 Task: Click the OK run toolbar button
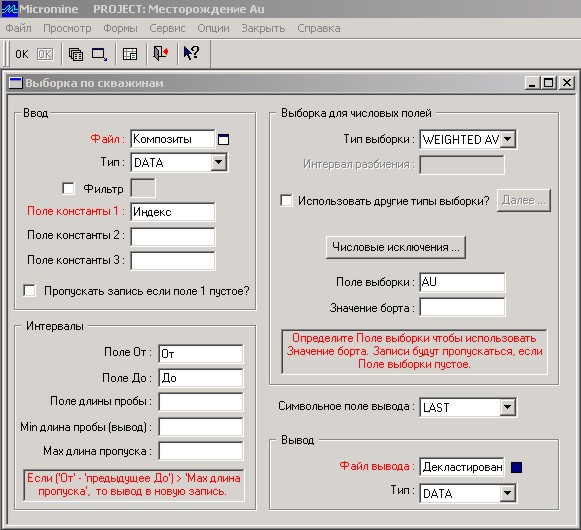click(21, 54)
